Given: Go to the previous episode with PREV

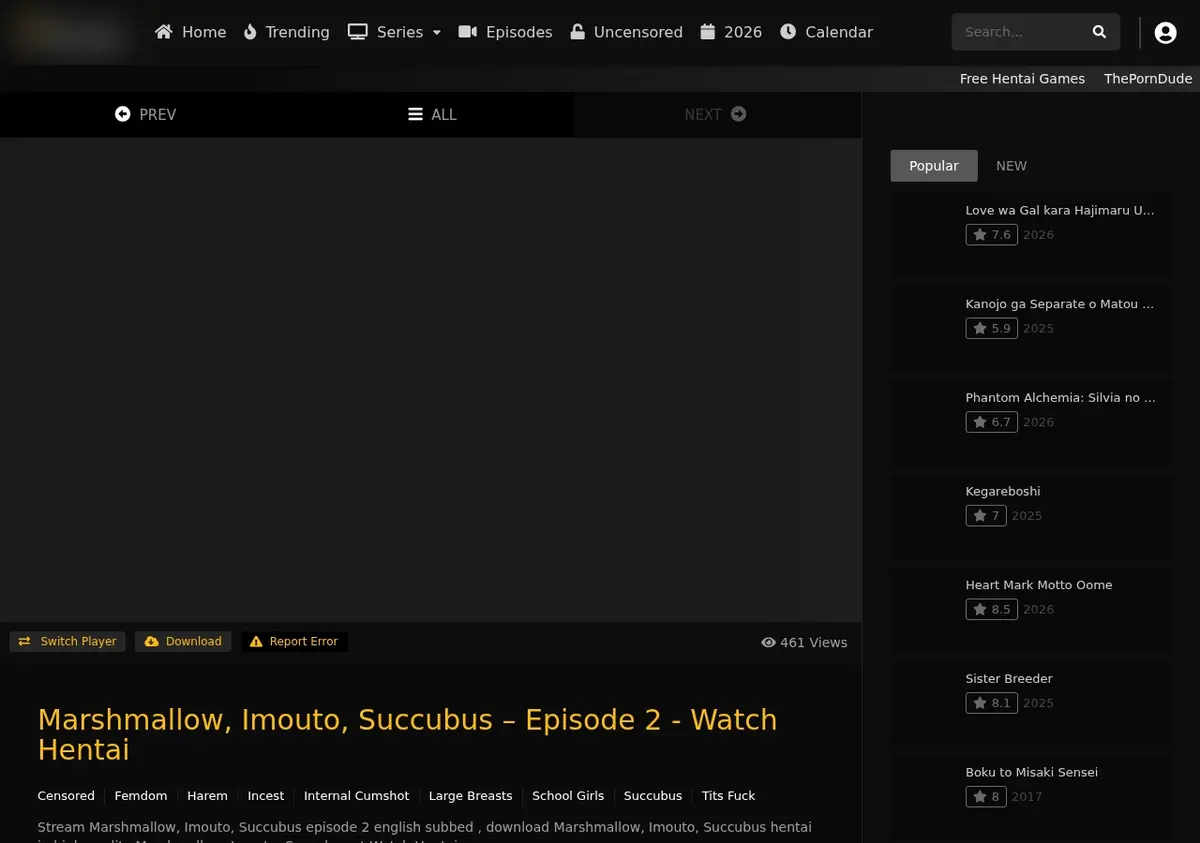Looking at the screenshot, I should pos(145,114).
